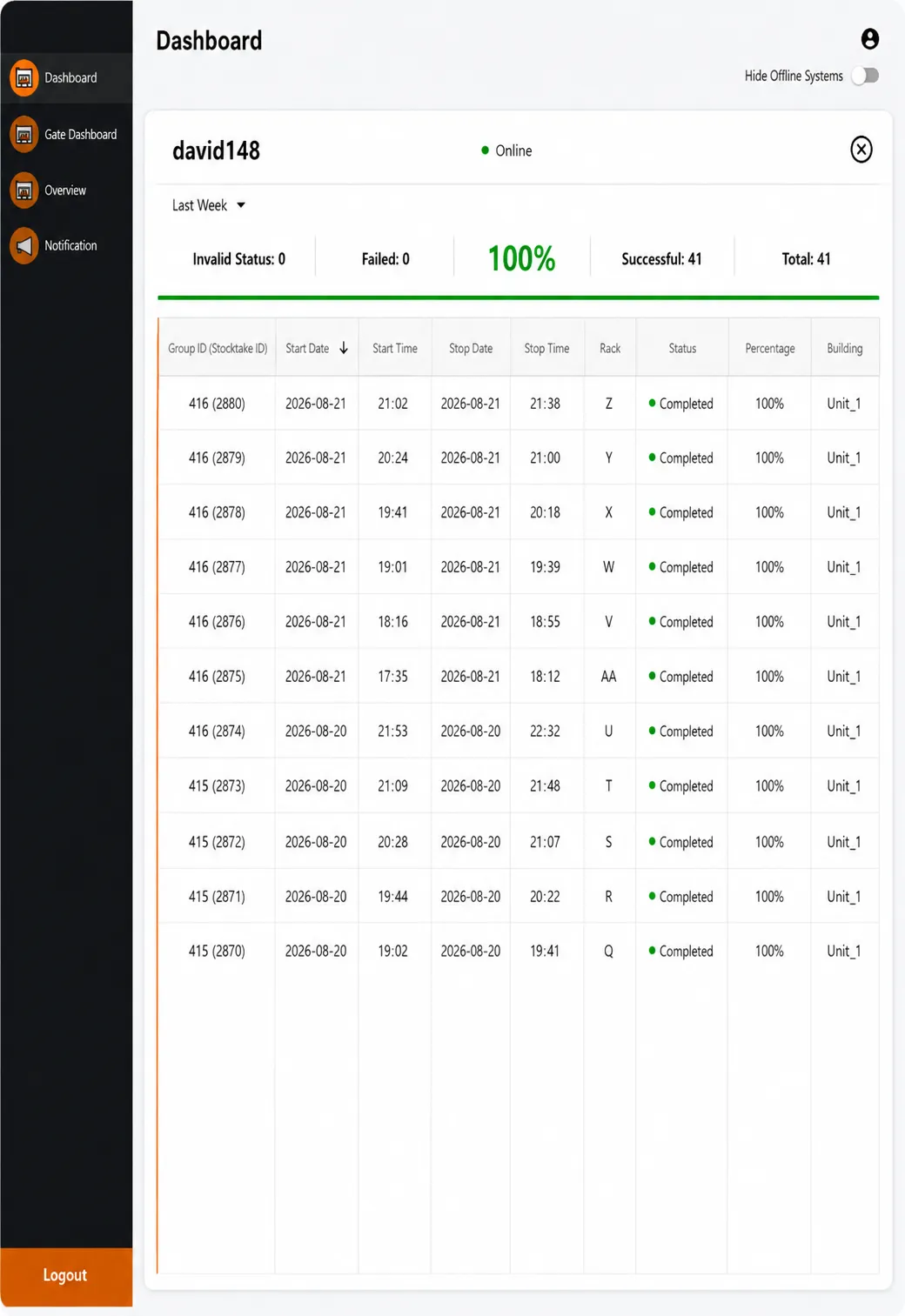905x1316 pixels.
Task: Click start time 21:02 cell
Action: coord(392,404)
